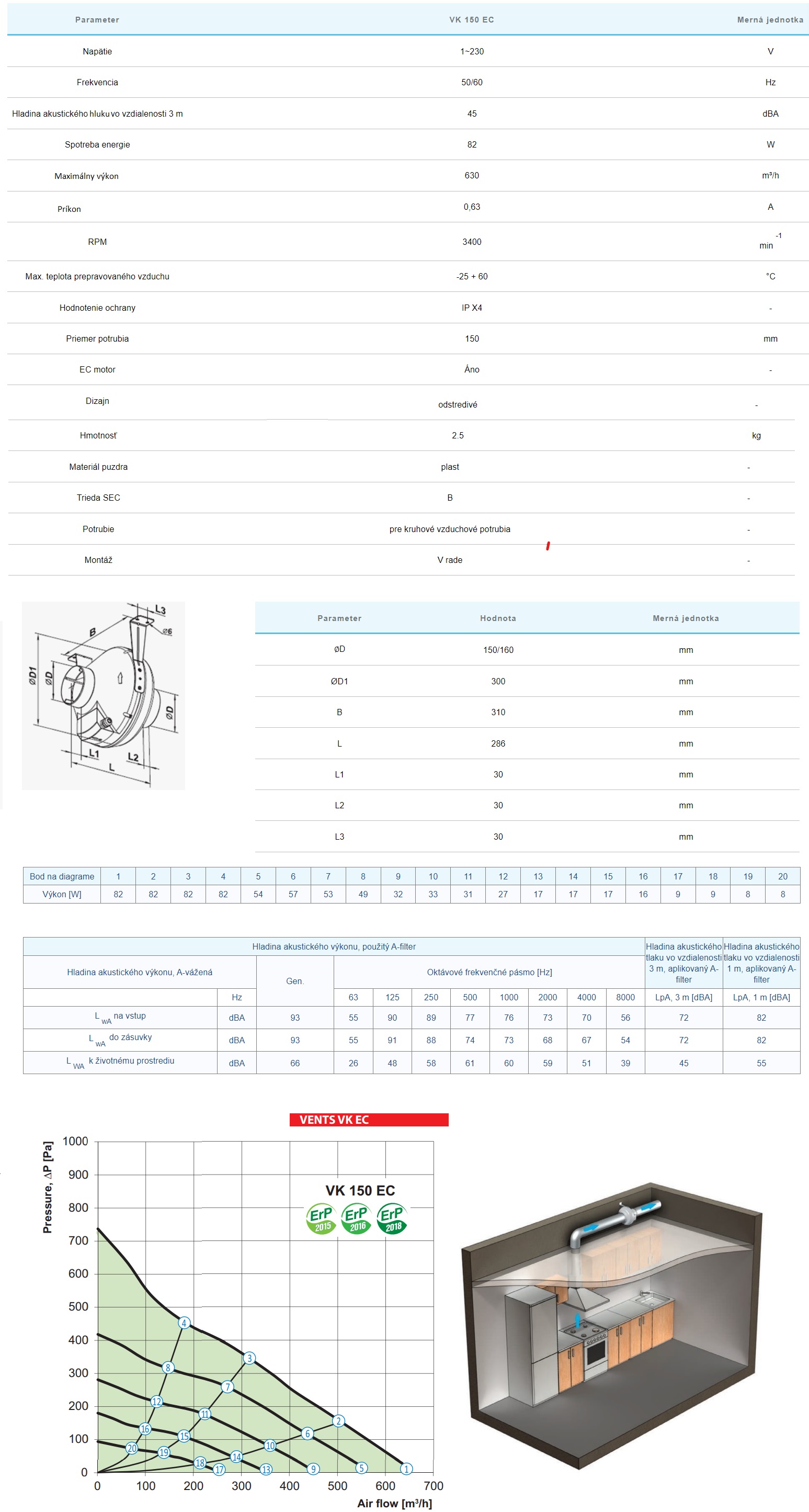Click the VK 150 EC column header

471,20
